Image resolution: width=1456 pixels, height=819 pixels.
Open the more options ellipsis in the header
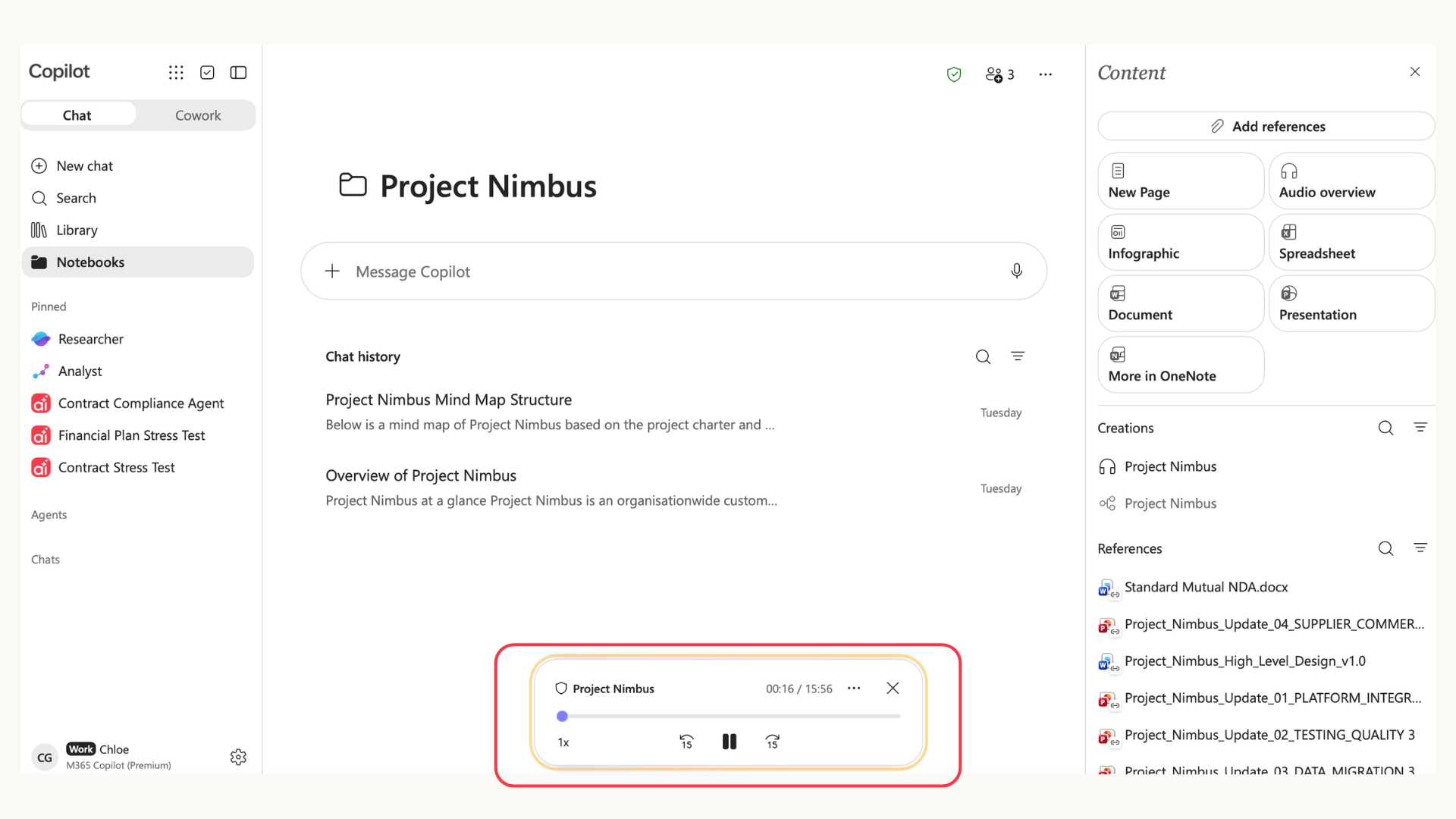[1045, 74]
